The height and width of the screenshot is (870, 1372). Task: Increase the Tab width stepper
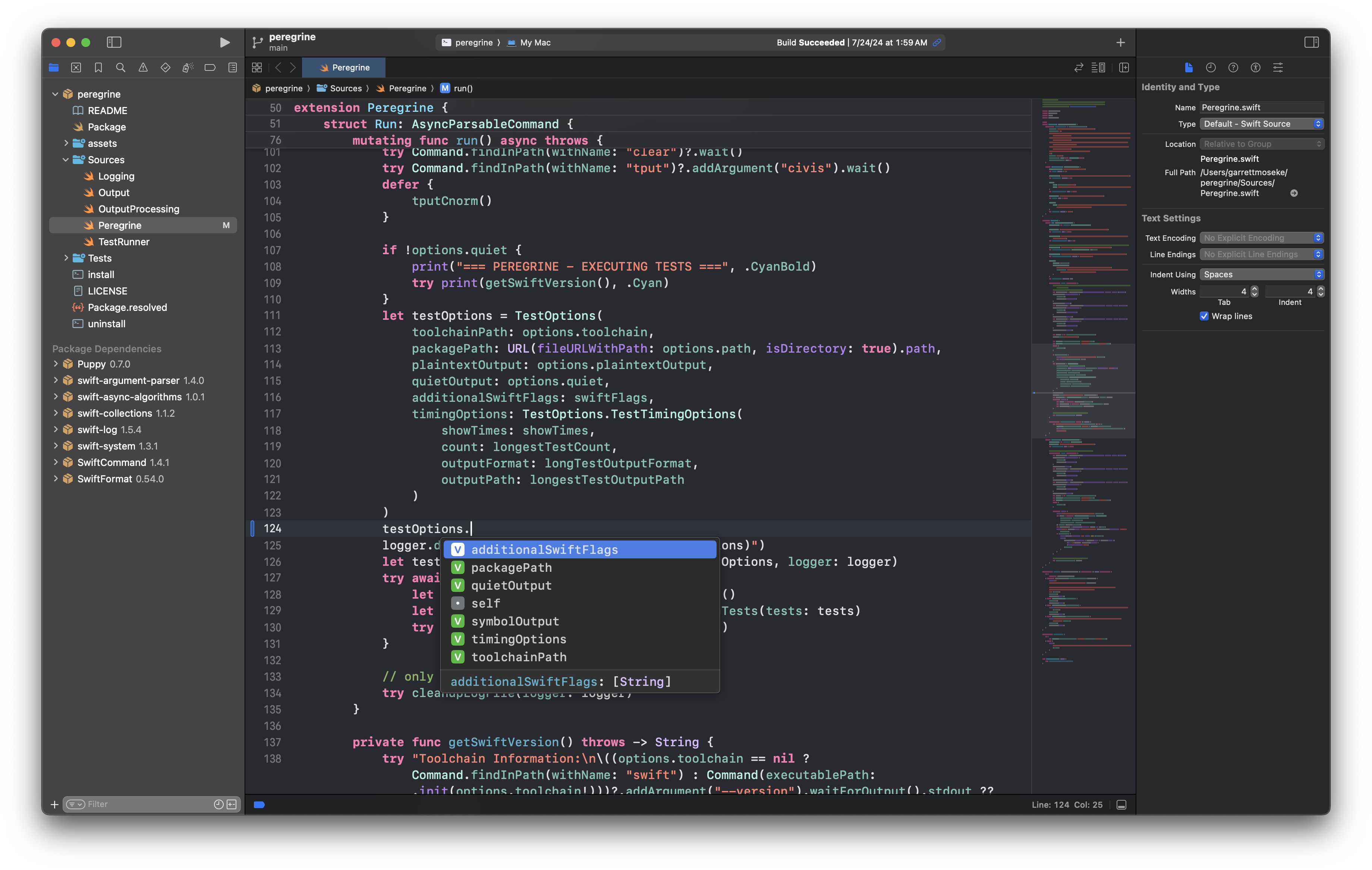tap(1253, 288)
